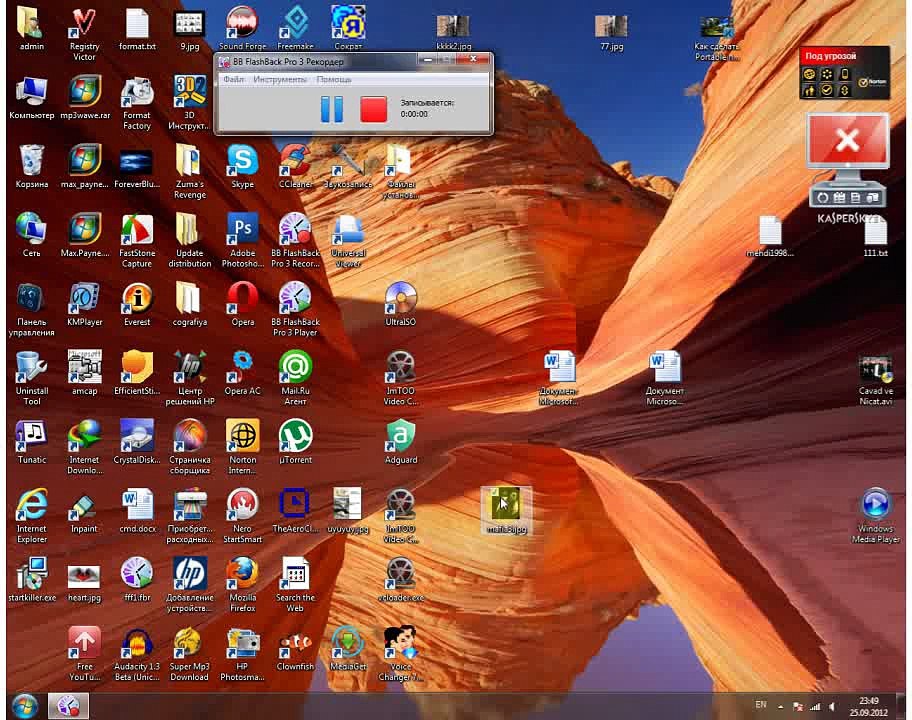Select the Nero StartSmart desktop icon

coord(243,516)
